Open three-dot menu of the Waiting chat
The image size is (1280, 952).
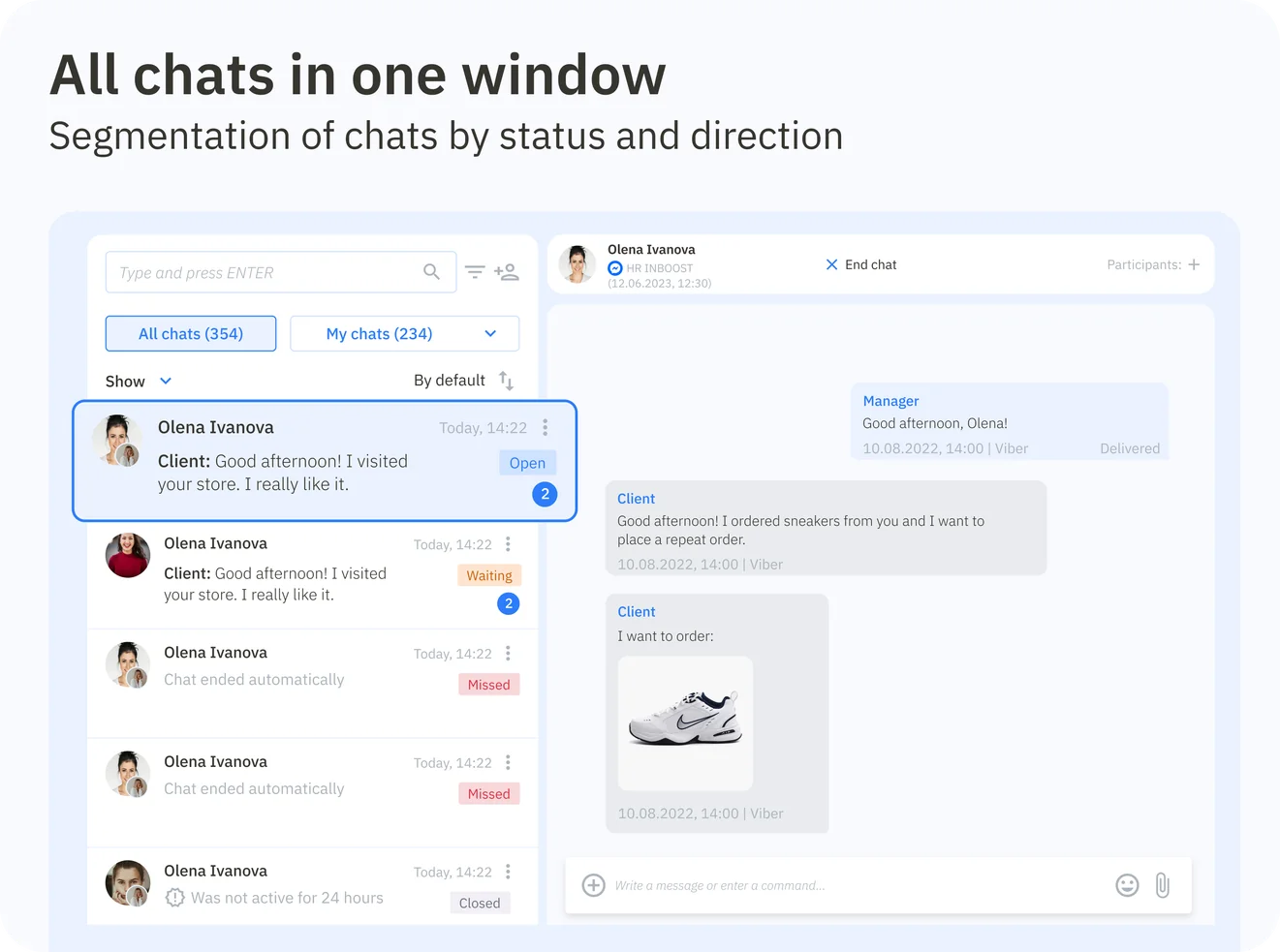[508, 544]
